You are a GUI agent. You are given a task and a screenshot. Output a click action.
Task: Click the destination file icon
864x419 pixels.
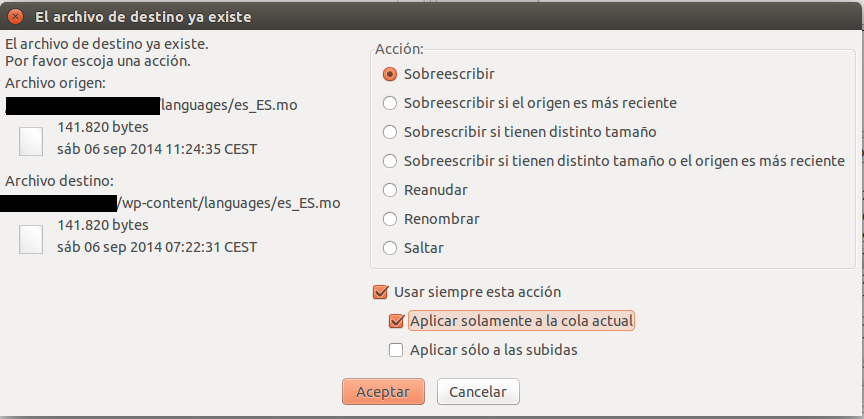[x=31, y=239]
